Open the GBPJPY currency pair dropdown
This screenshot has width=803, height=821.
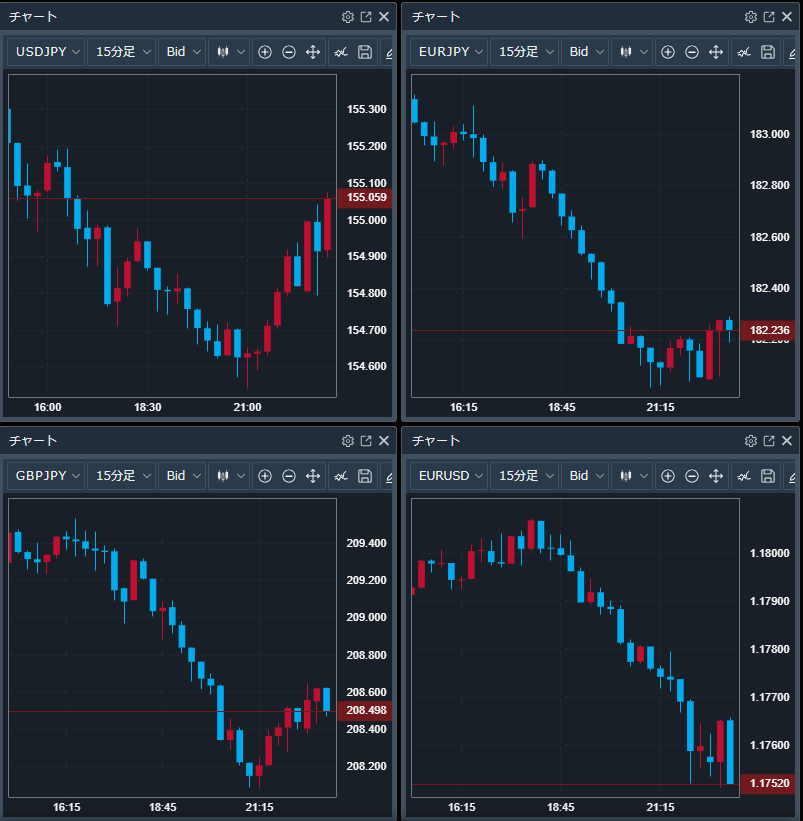(x=47, y=476)
